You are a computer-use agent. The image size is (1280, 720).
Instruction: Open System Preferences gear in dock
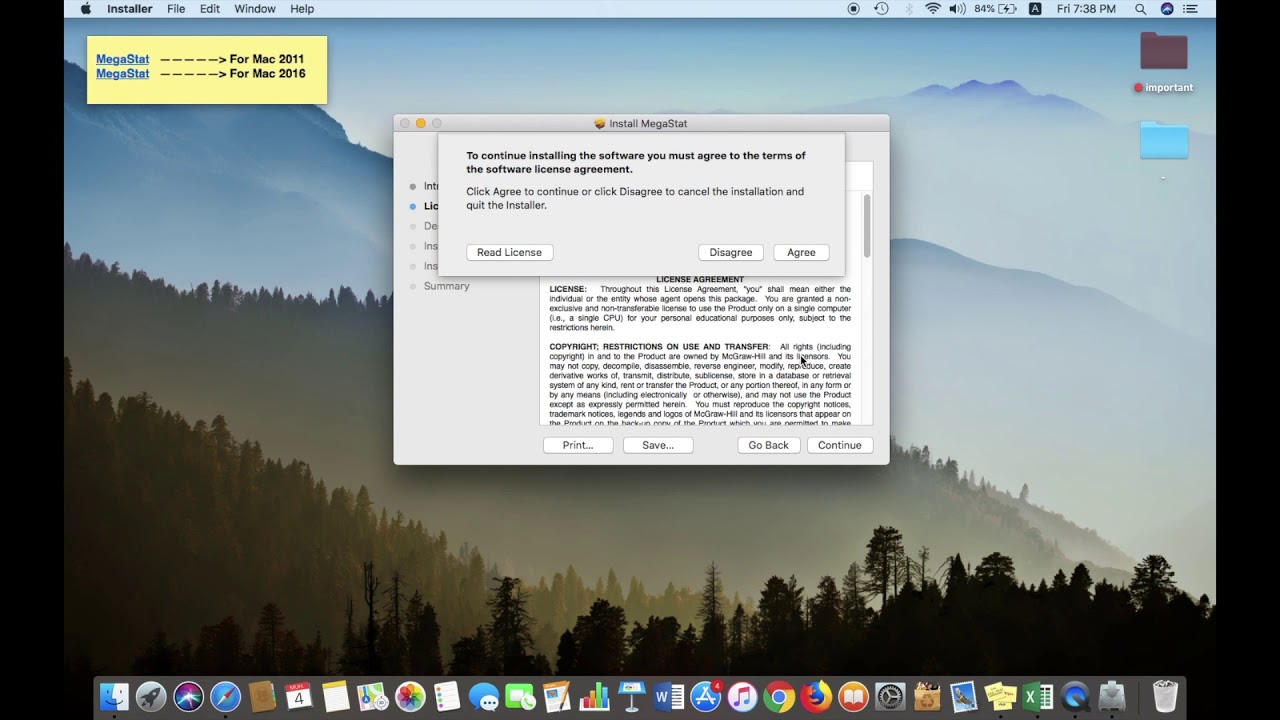[890, 696]
